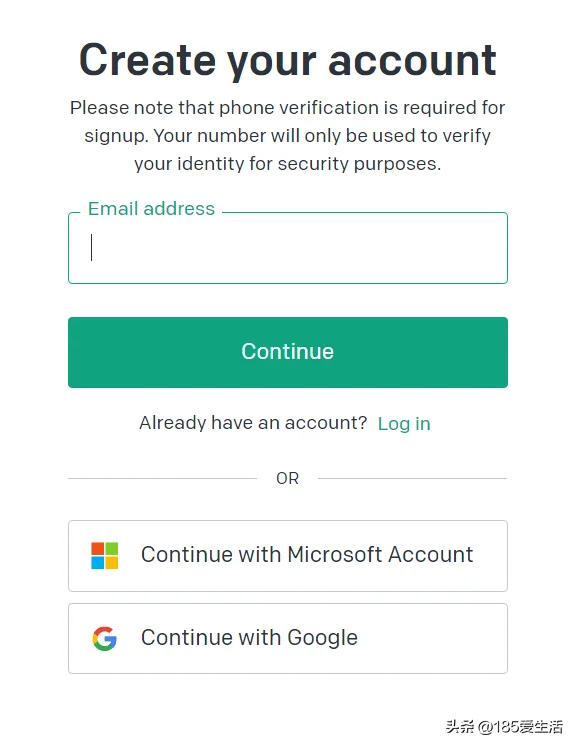The image size is (576, 747).
Task: Open the Log in link
Action: [404, 424]
